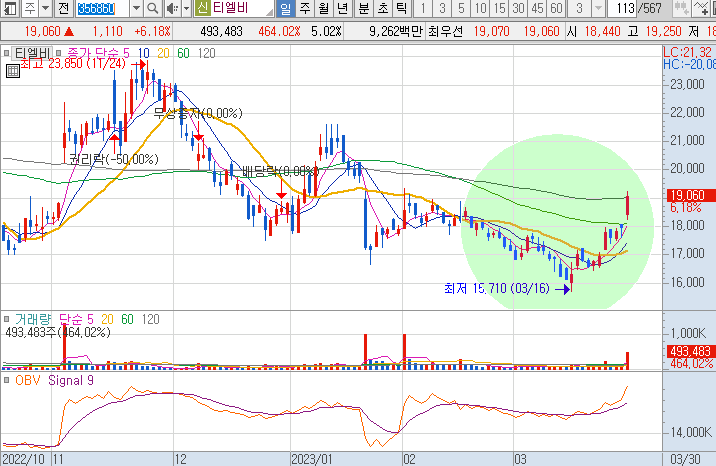This screenshot has width=716, height=466.
Task: Choose interval button 15
Action: (500, 8)
